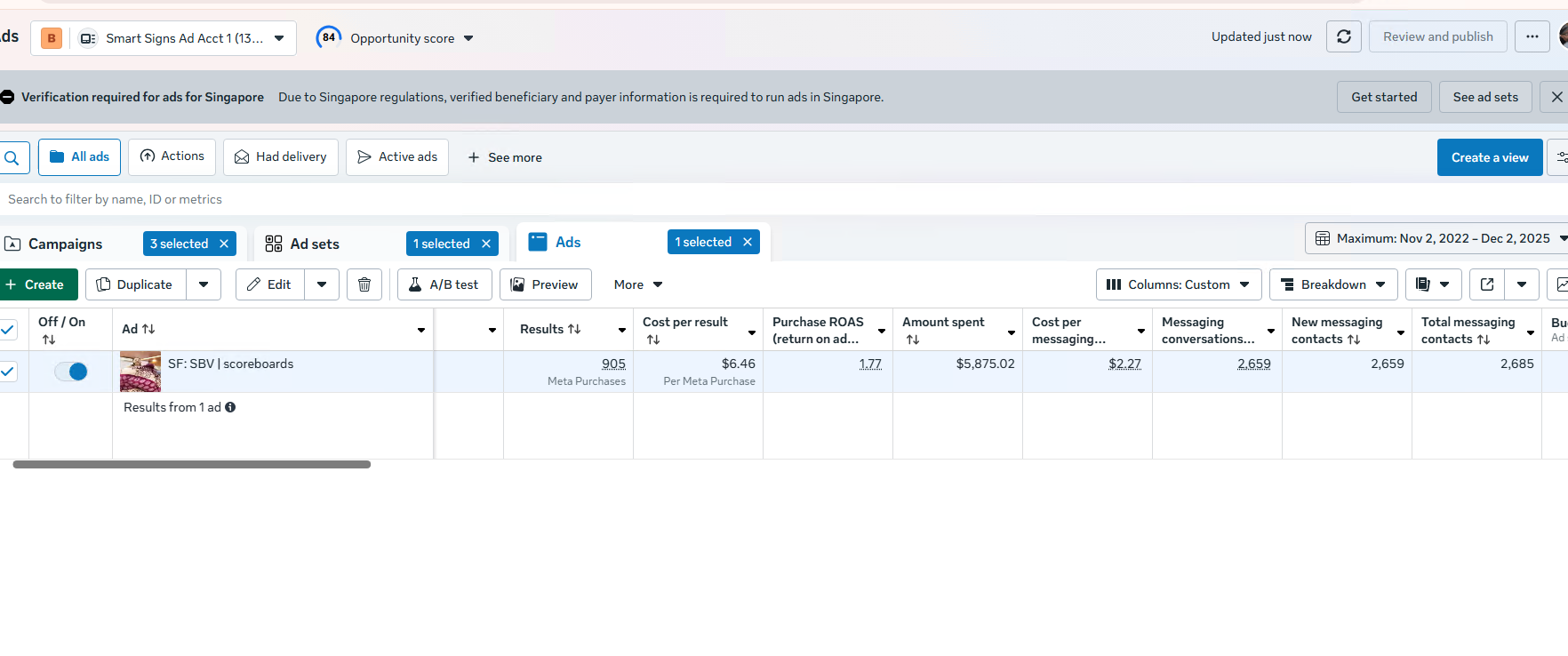Click the refresh data icon
1568x656 pixels.
click(x=1343, y=36)
